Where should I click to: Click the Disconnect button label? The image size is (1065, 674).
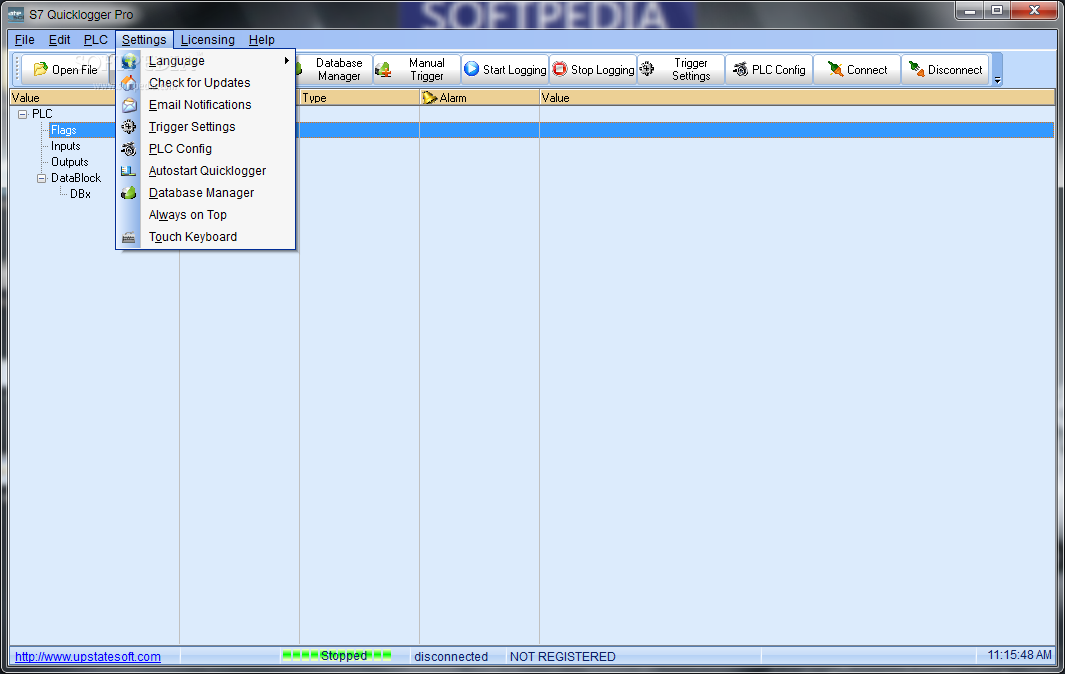tap(955, 69)
